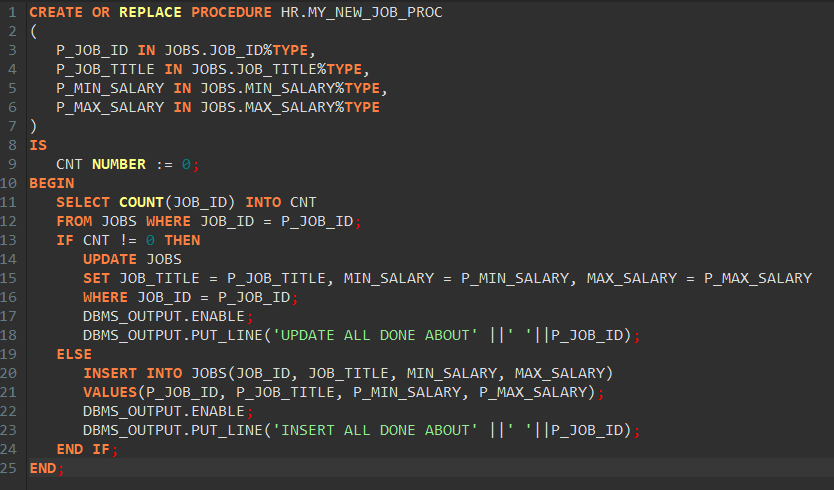
Task: Click the P_JOB_TITLE parameter on line 4
Action: tap(105, 69)
